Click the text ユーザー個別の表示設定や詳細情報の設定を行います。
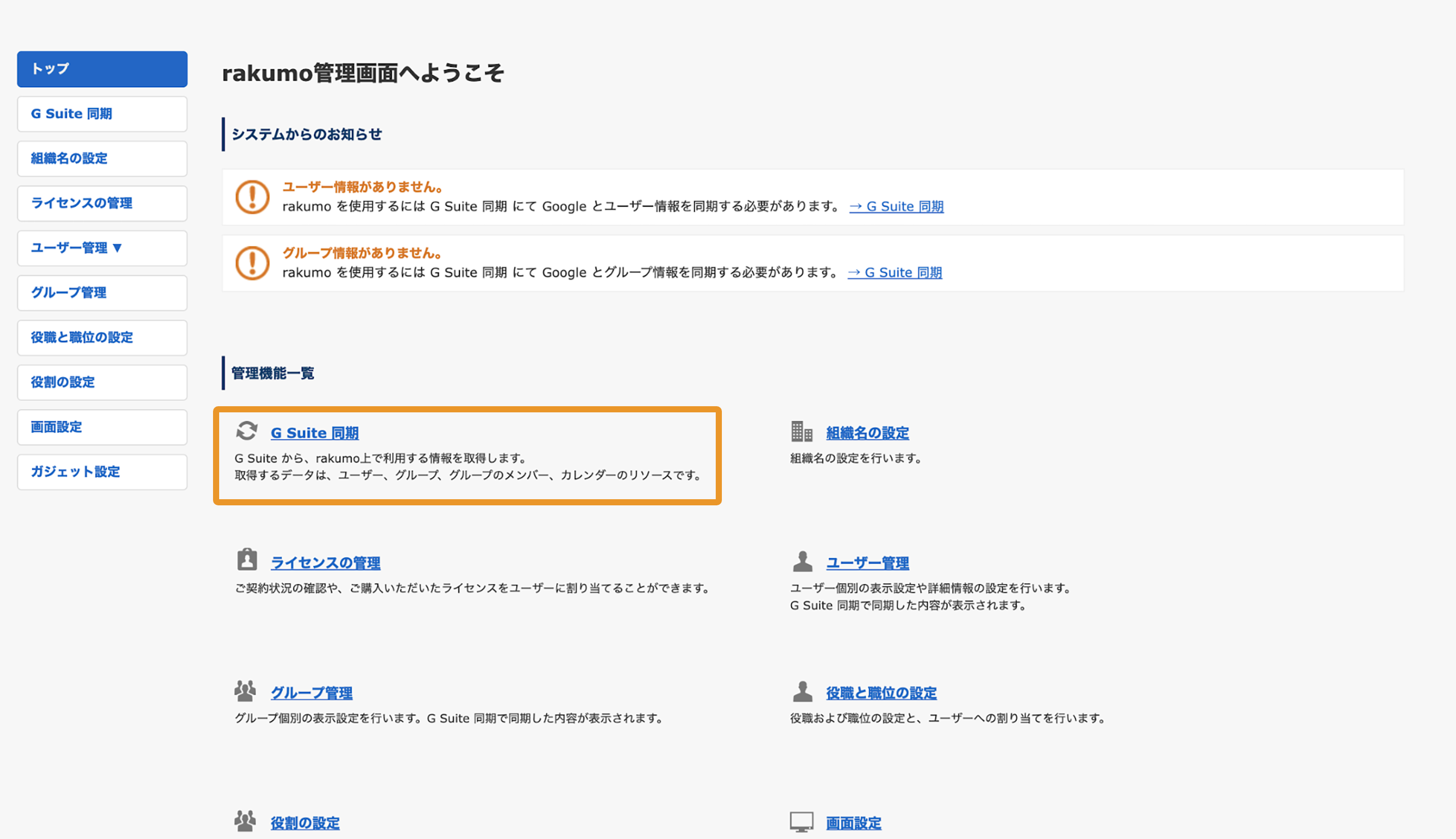Viewport: 1456px width, 839px height. coord(931,588)
